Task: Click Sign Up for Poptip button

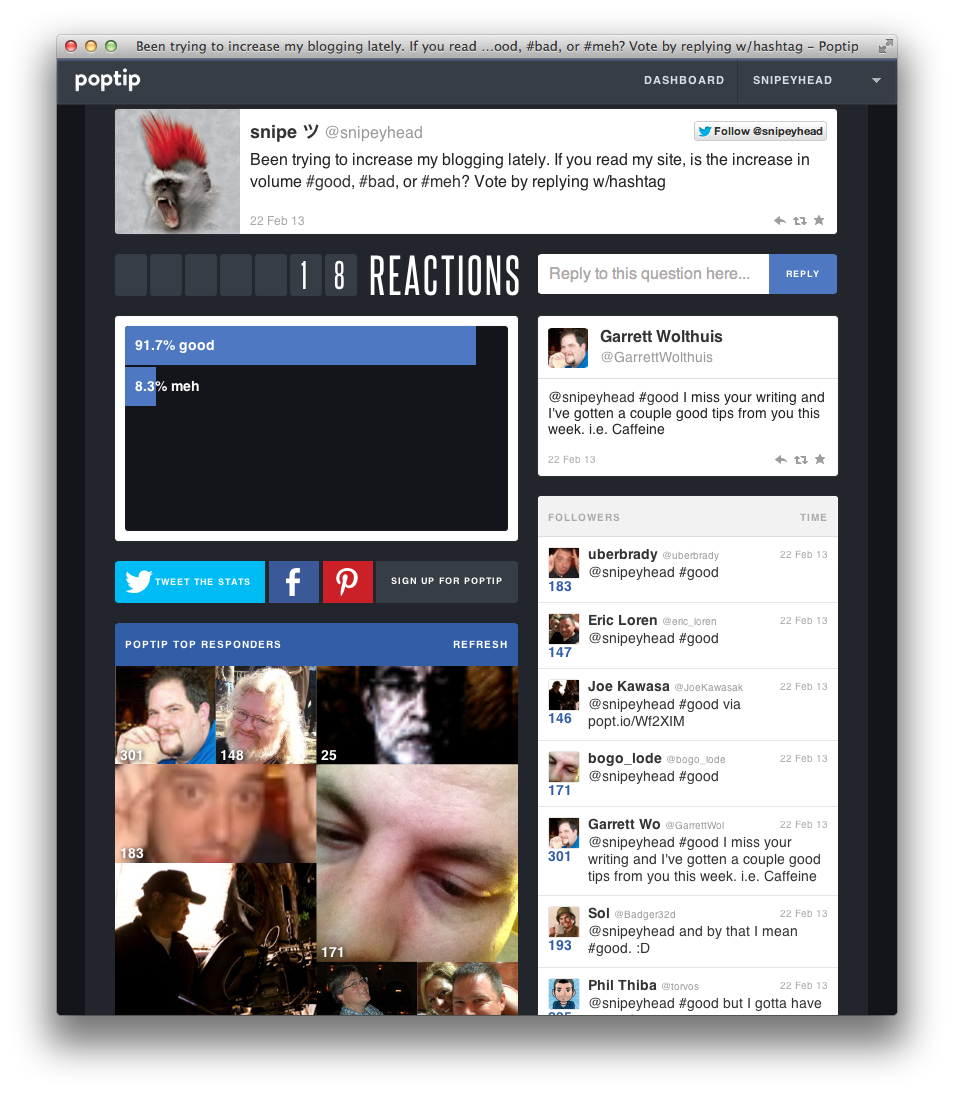Action: 447,581
